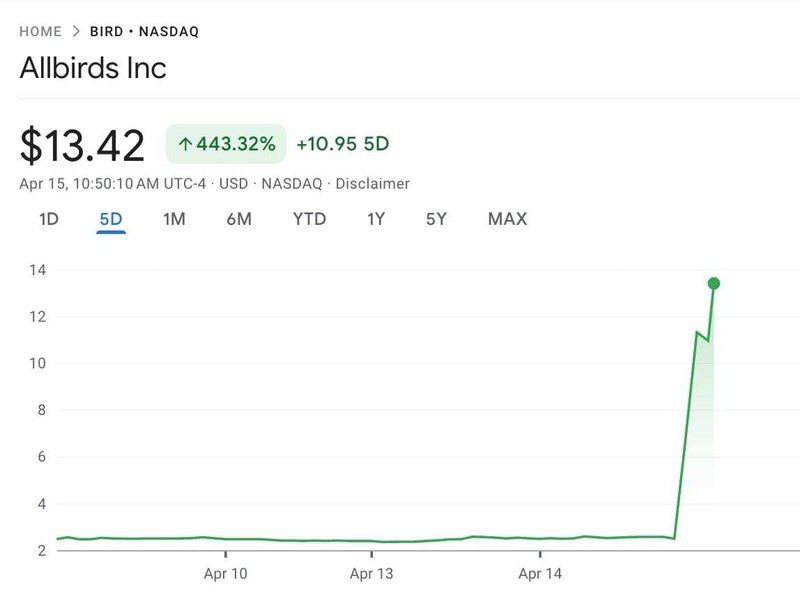
Task: Click the HOME breadcrumb link
Action: [x=41, y=32]
